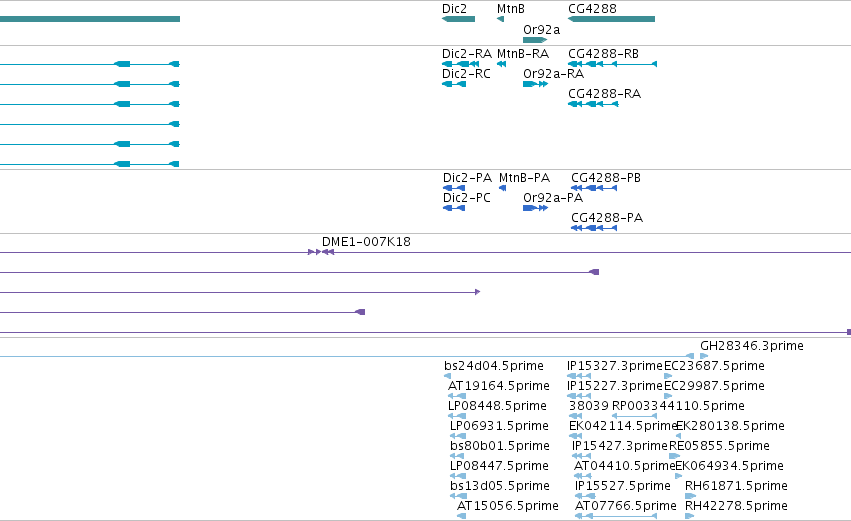Select the LP08447.5prime EST label
The height and width of the screenshot is (521, 851).
tap(499, 466)
